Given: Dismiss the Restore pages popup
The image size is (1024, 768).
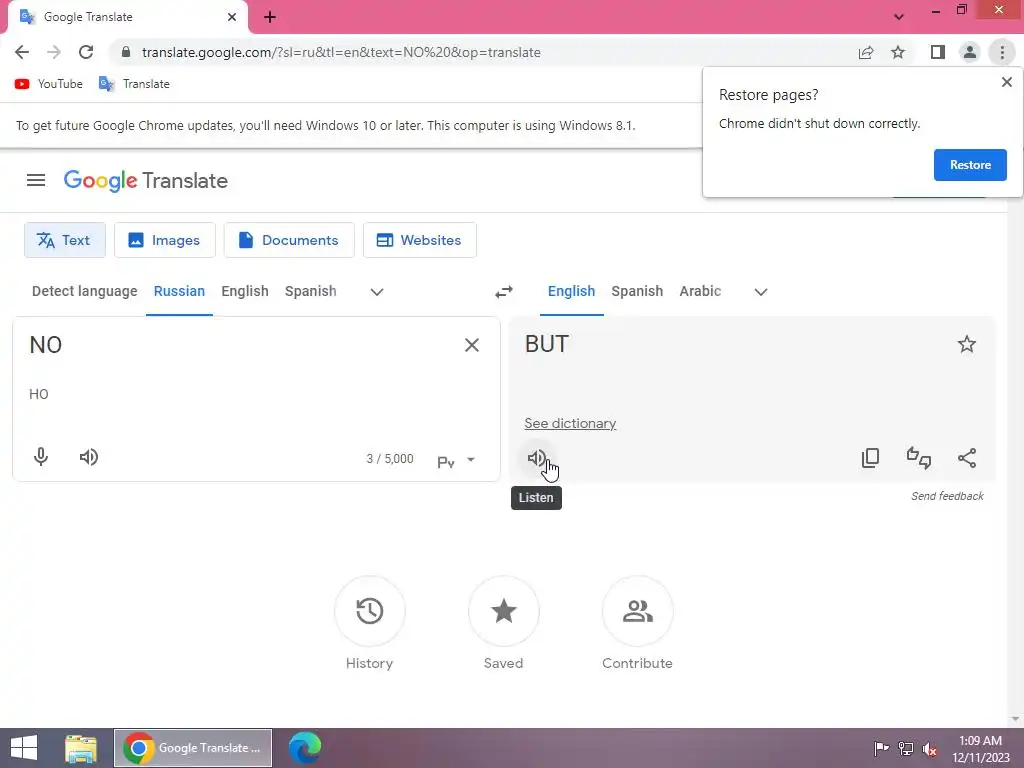Looking at the screenshot, I should (1006, 82).
